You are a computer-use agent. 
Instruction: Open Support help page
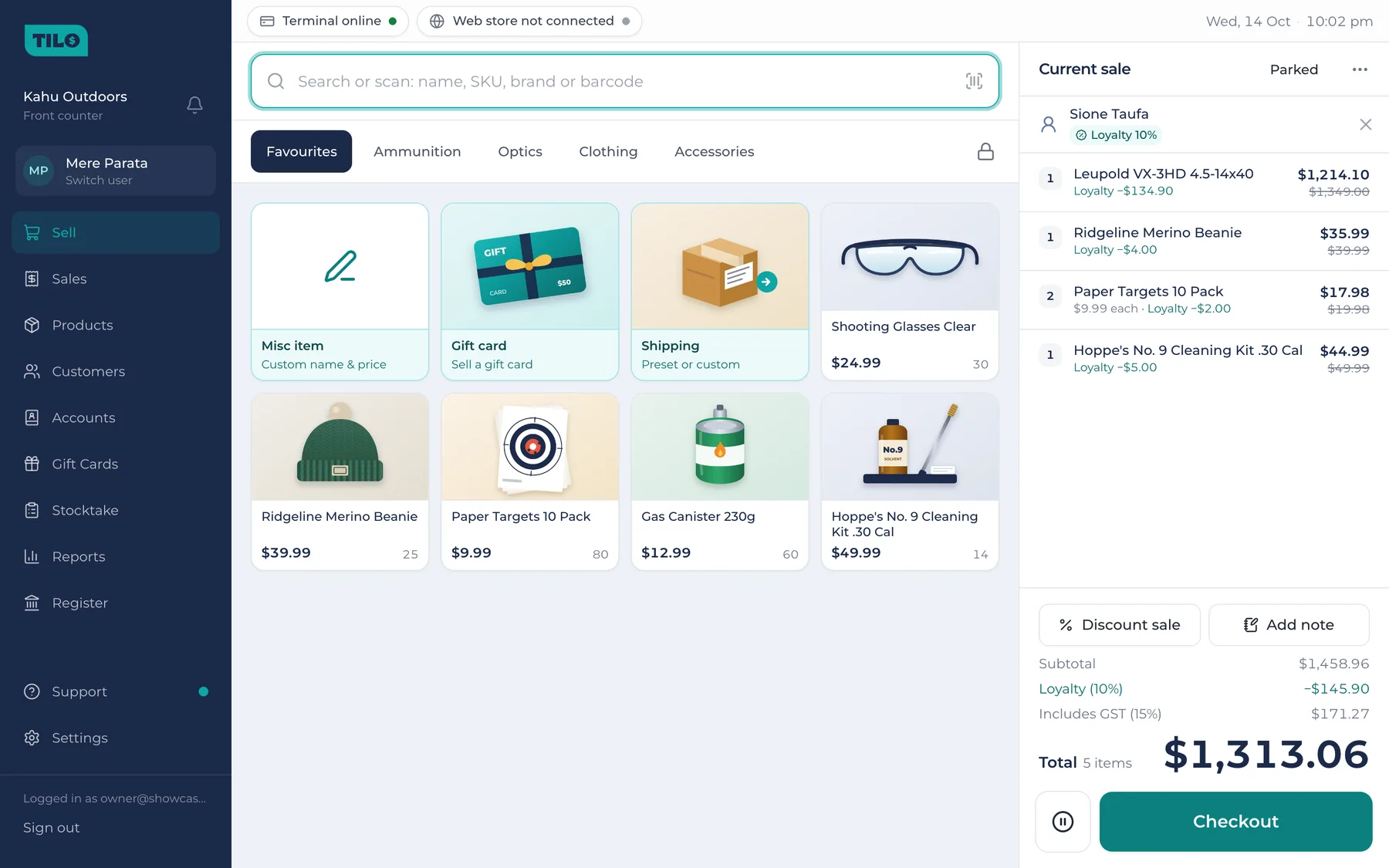click(x=116, y=691)
